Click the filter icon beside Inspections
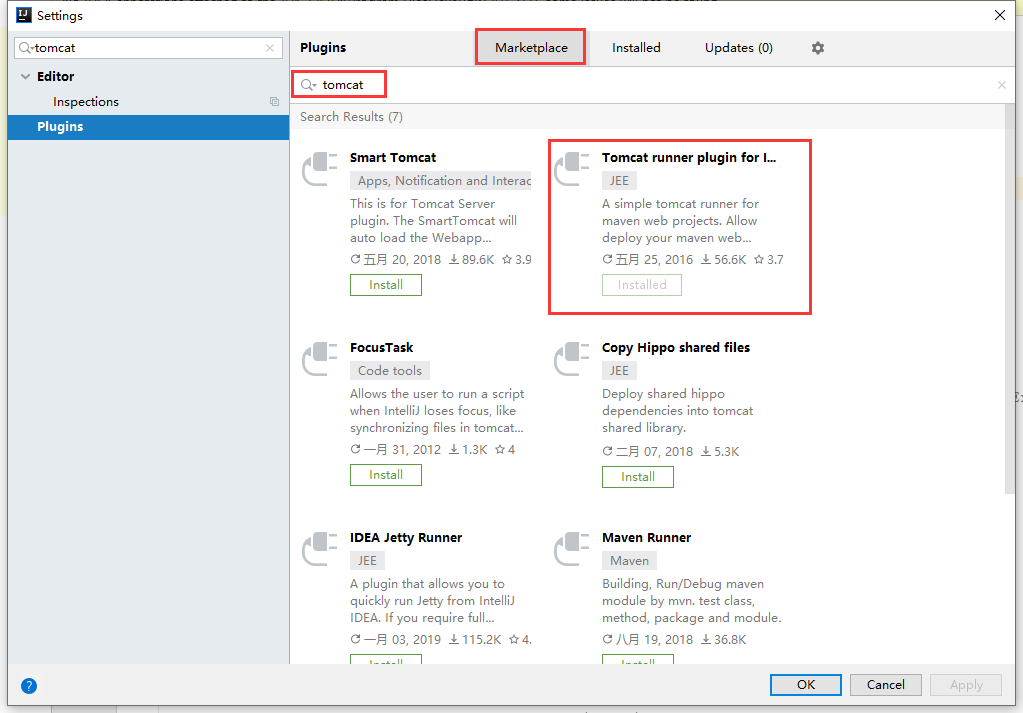 (274, 101)
